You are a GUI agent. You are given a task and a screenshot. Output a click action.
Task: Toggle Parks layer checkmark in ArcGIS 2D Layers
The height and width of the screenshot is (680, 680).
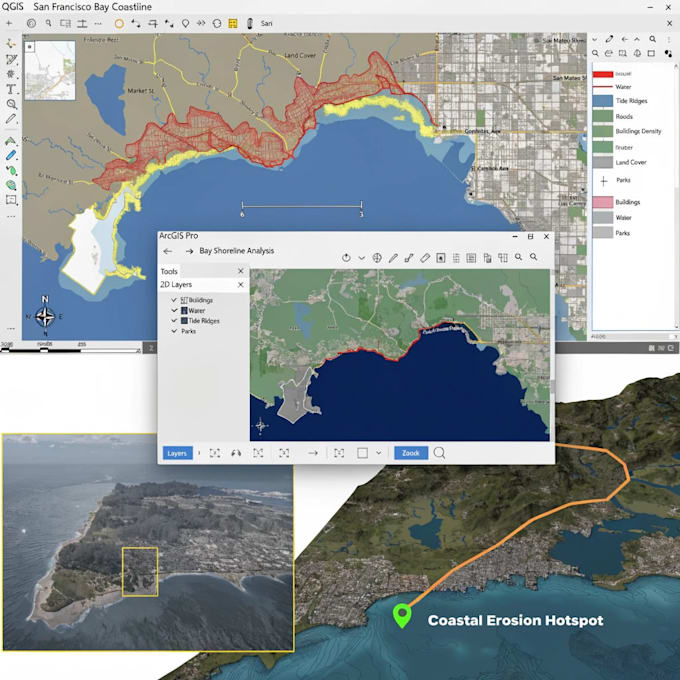click(174, 331)
